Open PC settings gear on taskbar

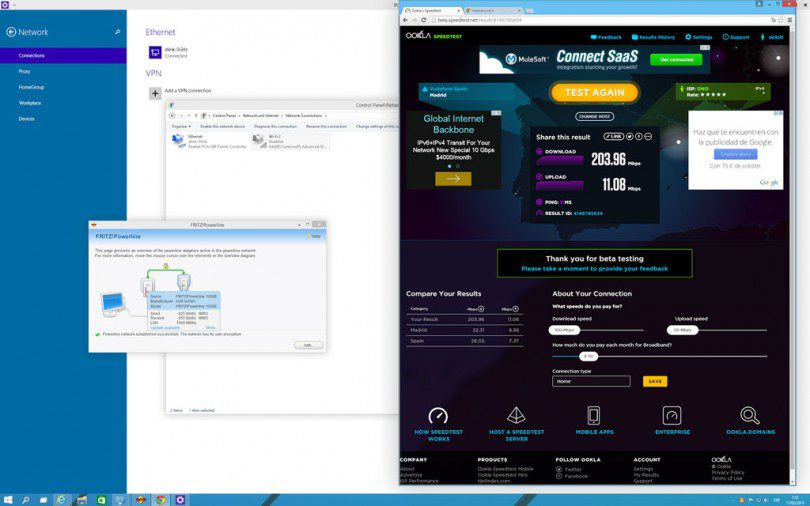click(180, 500)
